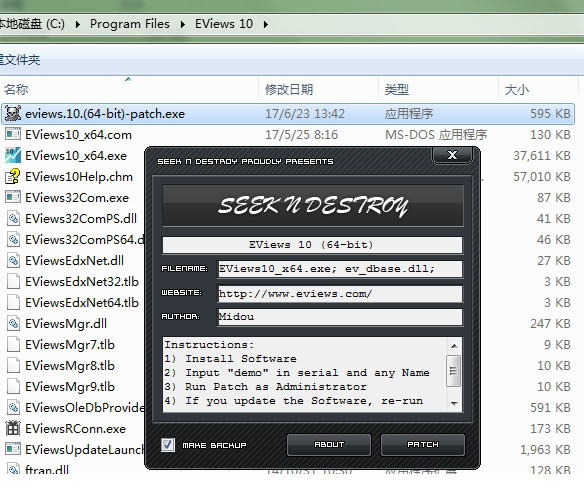The height and width of the screenshot is (492, 584).
Task: Sort files by 类型 column header
Action: pos(438,90)
